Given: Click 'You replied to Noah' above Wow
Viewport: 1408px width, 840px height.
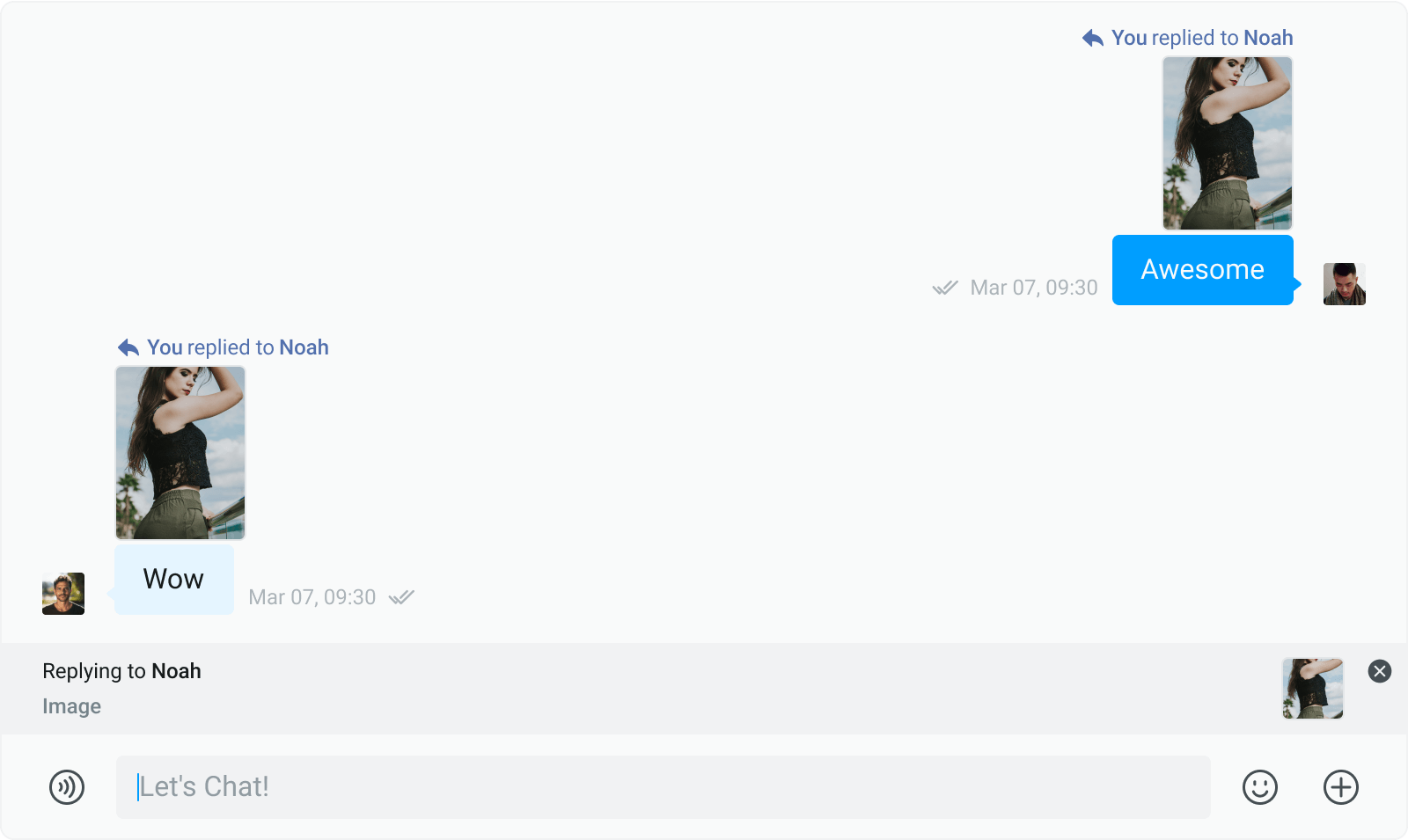Looking at the screenshot, I should pyautogui.click(x=238, y=347).
